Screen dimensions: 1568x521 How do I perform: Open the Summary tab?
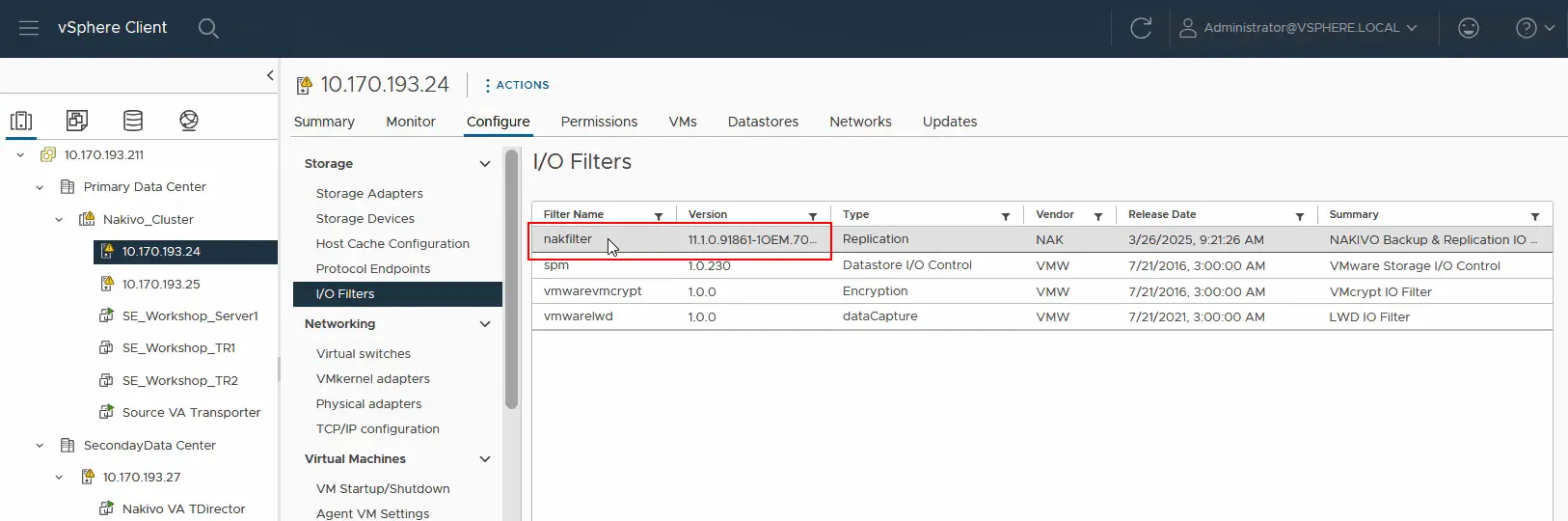(x=324, y=122)
